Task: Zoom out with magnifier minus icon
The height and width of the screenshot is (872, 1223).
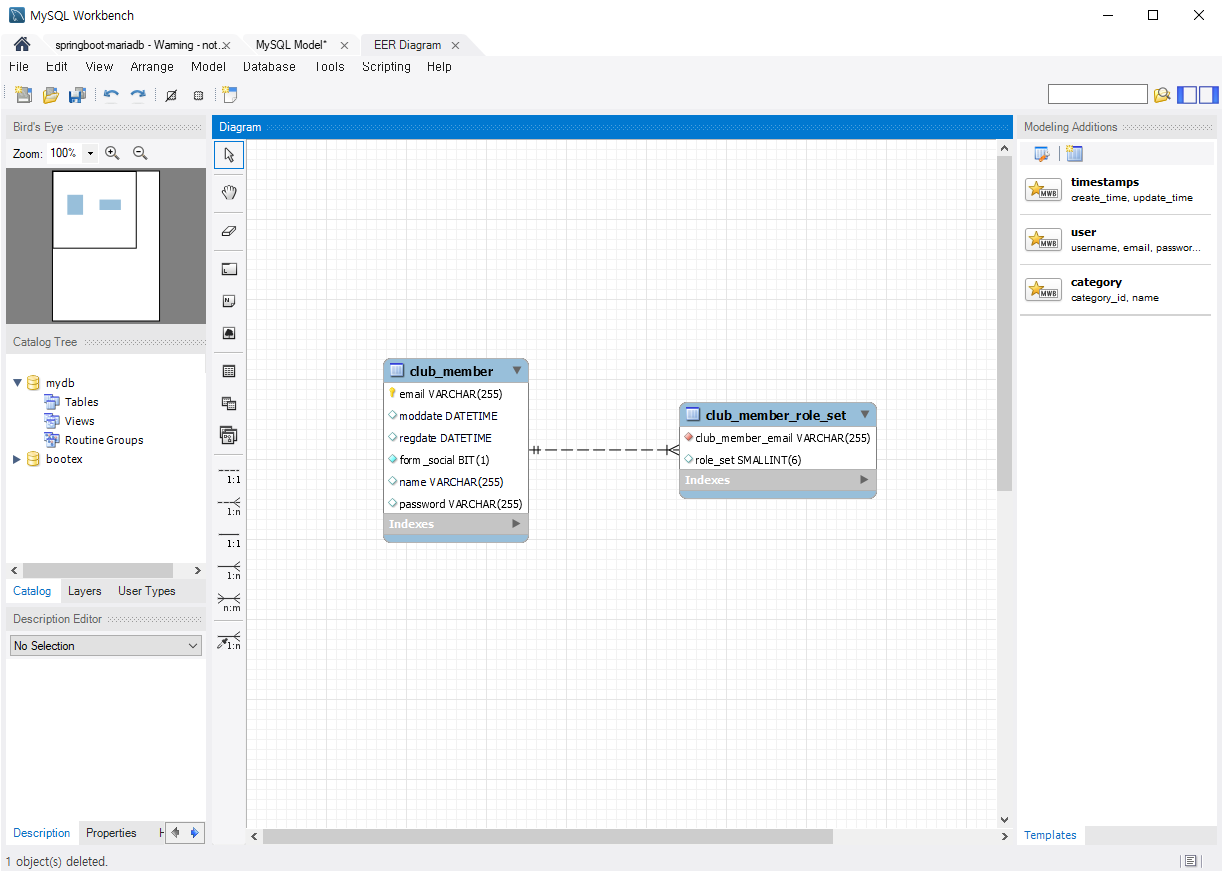Action: pyautogui.click(x=140, y=153)
